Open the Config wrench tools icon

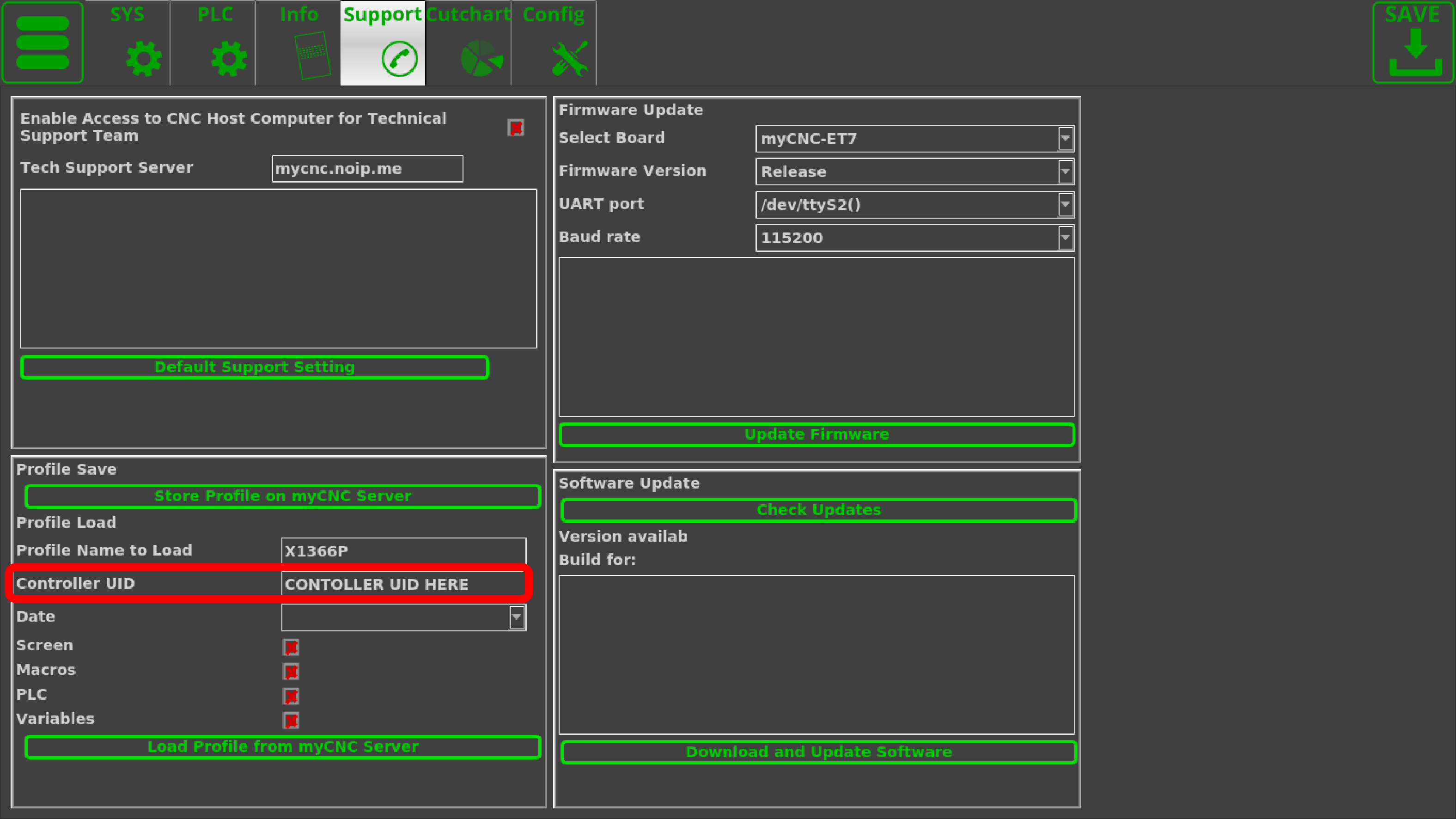point(569,58)
